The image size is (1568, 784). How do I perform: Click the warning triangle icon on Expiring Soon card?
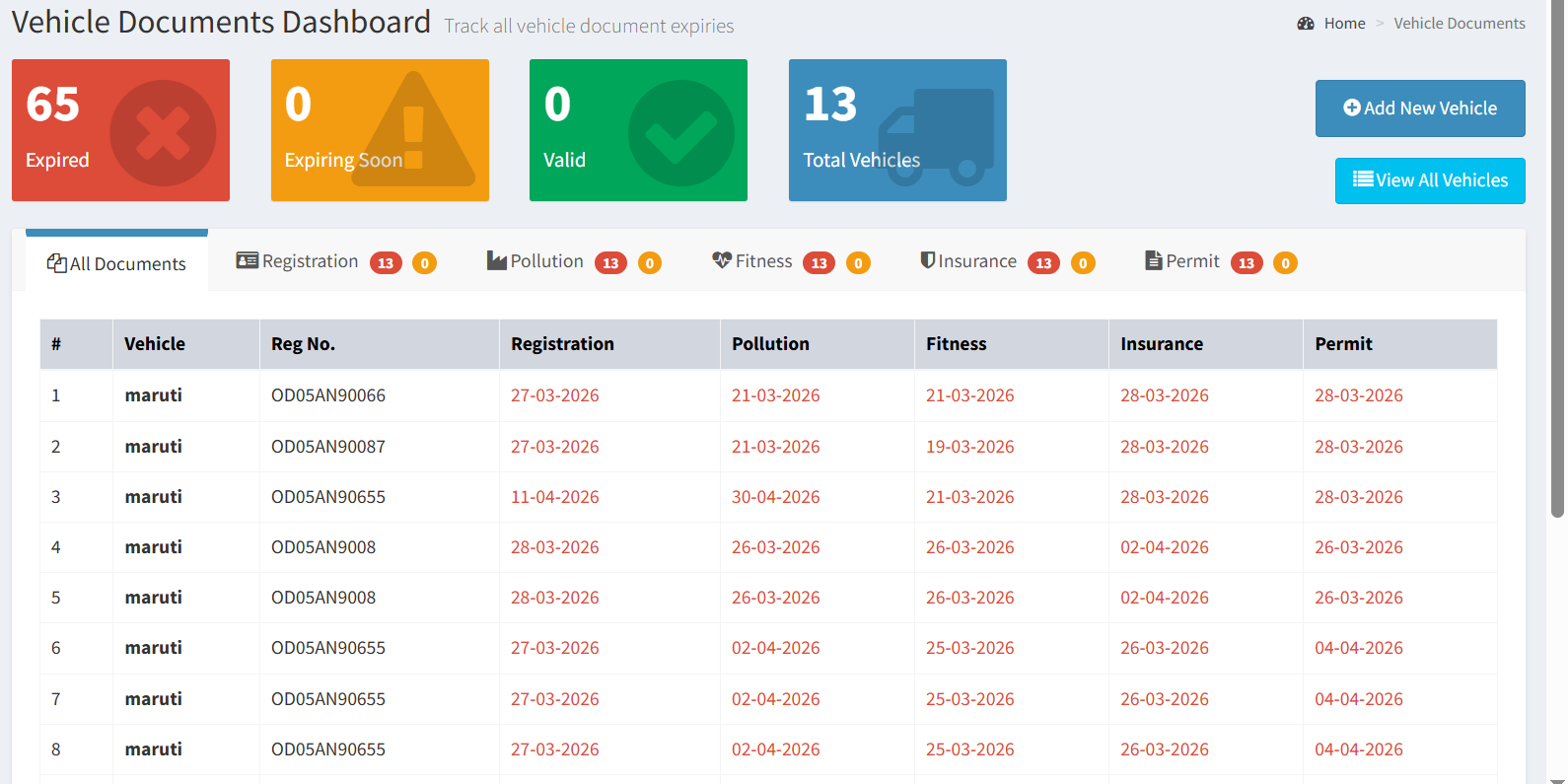[413, 129]
